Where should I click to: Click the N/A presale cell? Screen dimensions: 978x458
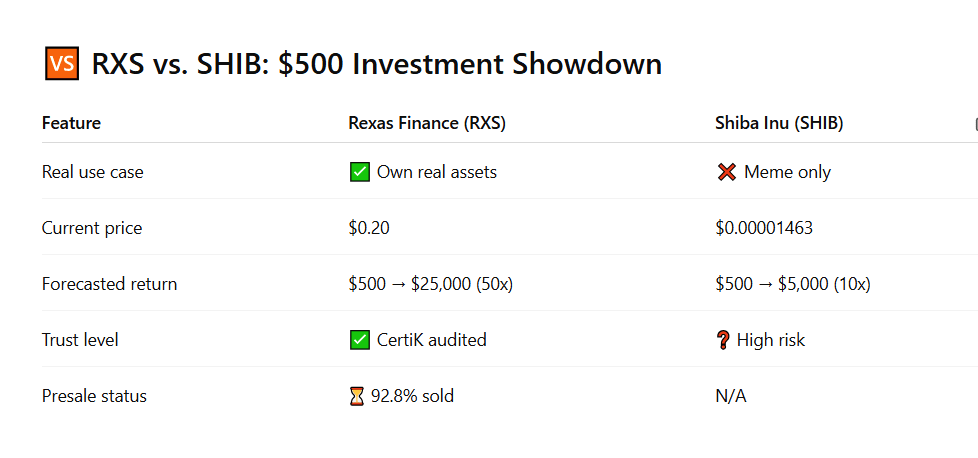pos(731,396)
